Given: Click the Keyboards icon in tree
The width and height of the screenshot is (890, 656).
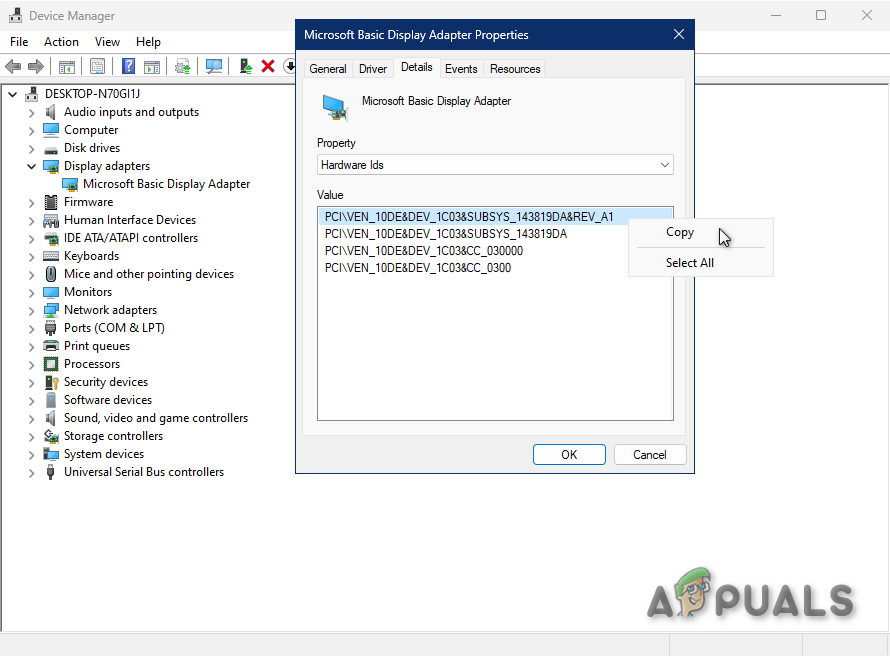Looking at the screenshot, I should 51,256.
